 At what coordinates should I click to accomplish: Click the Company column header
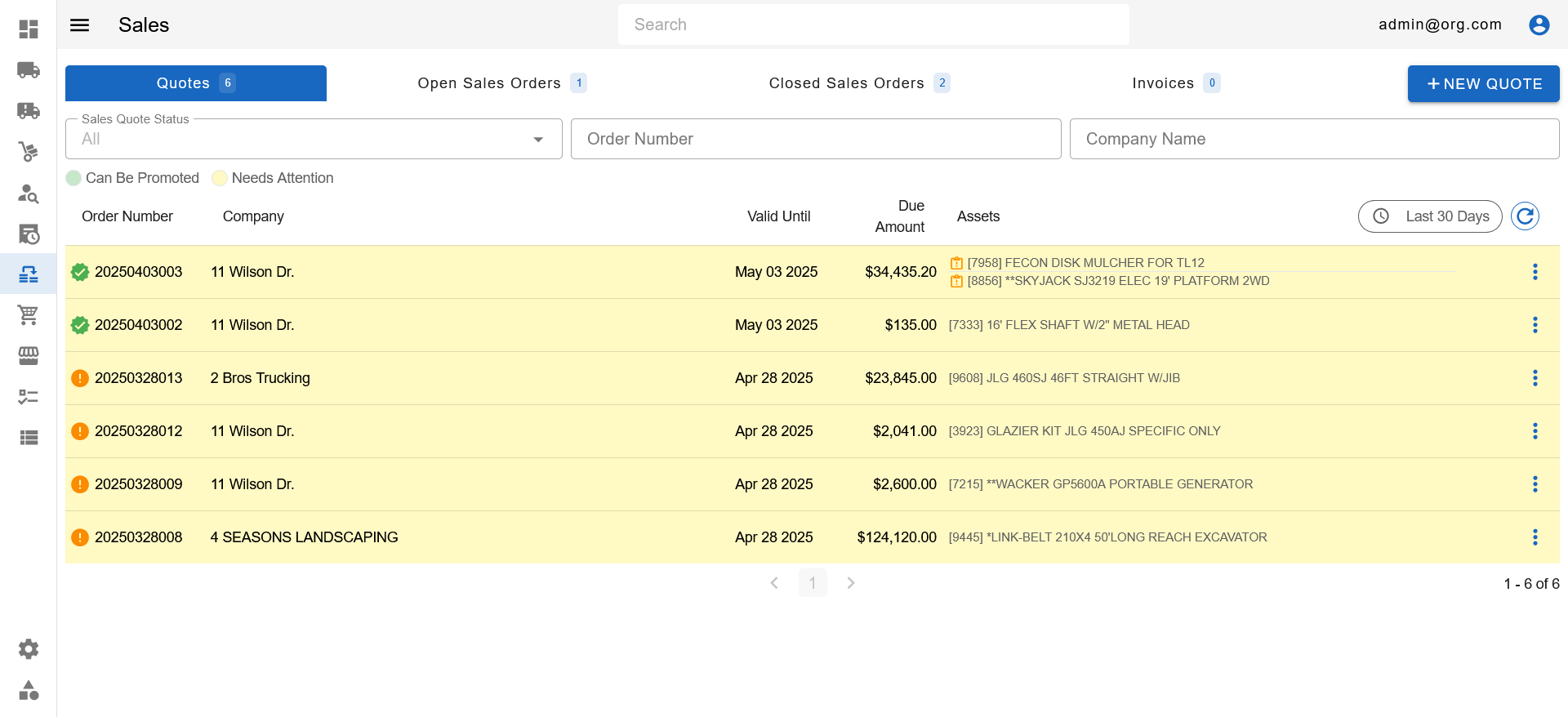[x=253, y=216]
